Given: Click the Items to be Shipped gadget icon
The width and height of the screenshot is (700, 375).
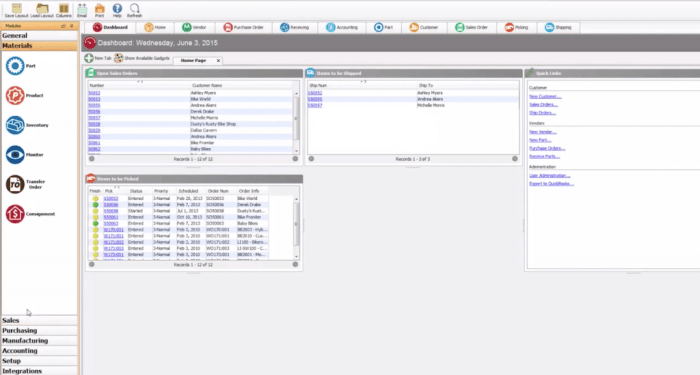Looking at the screenshot, I should coord(310,73).
